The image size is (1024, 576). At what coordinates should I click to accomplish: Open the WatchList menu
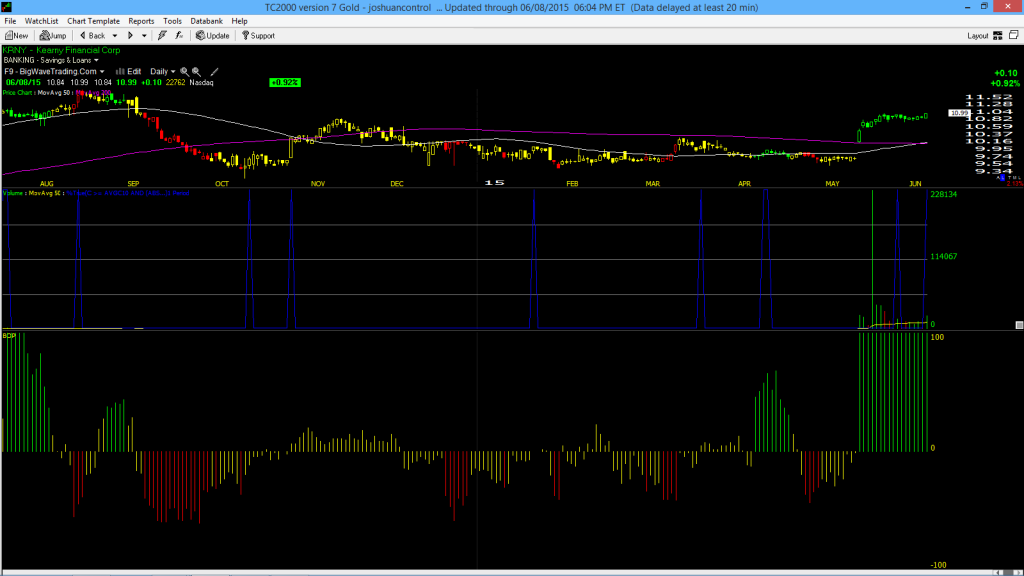(41, 21)
